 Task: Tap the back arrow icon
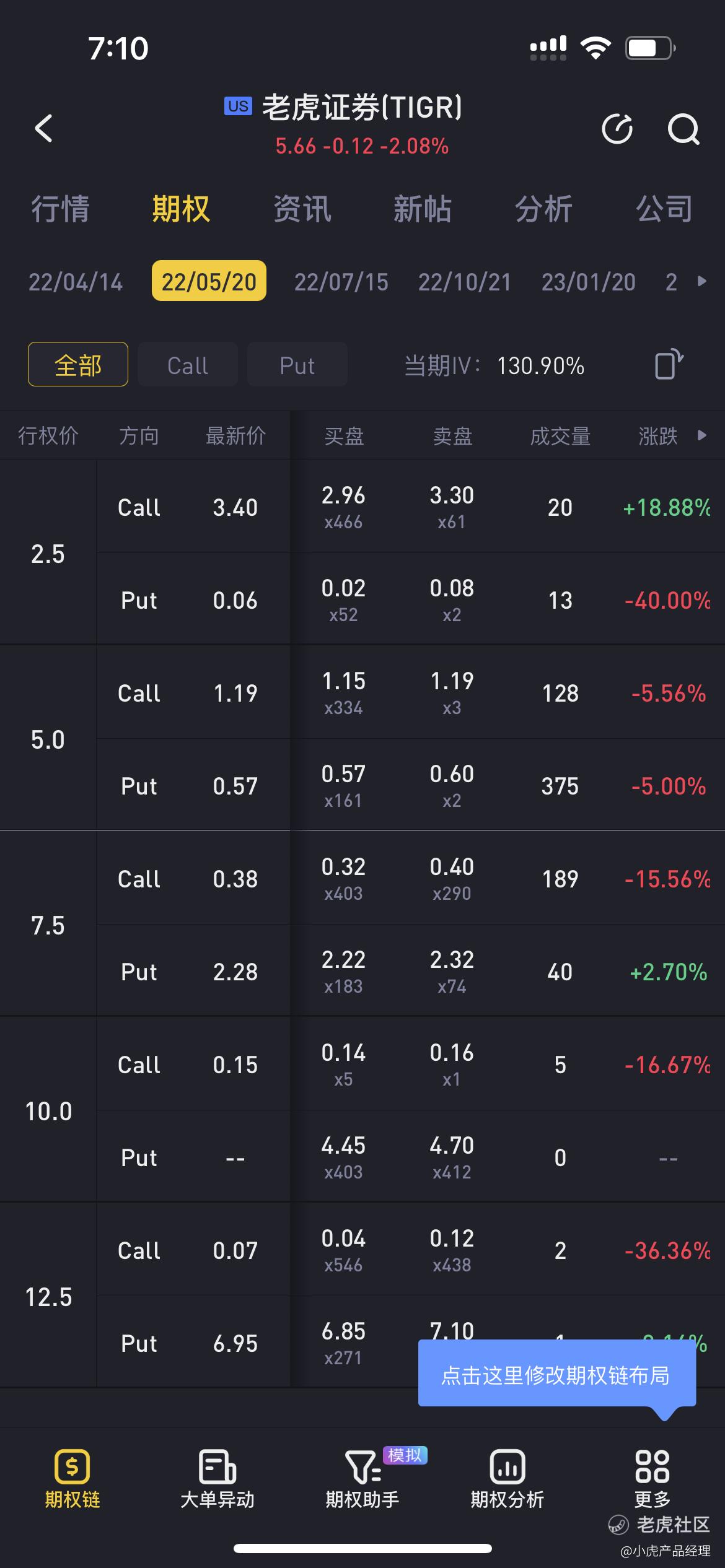click(43, 128)
